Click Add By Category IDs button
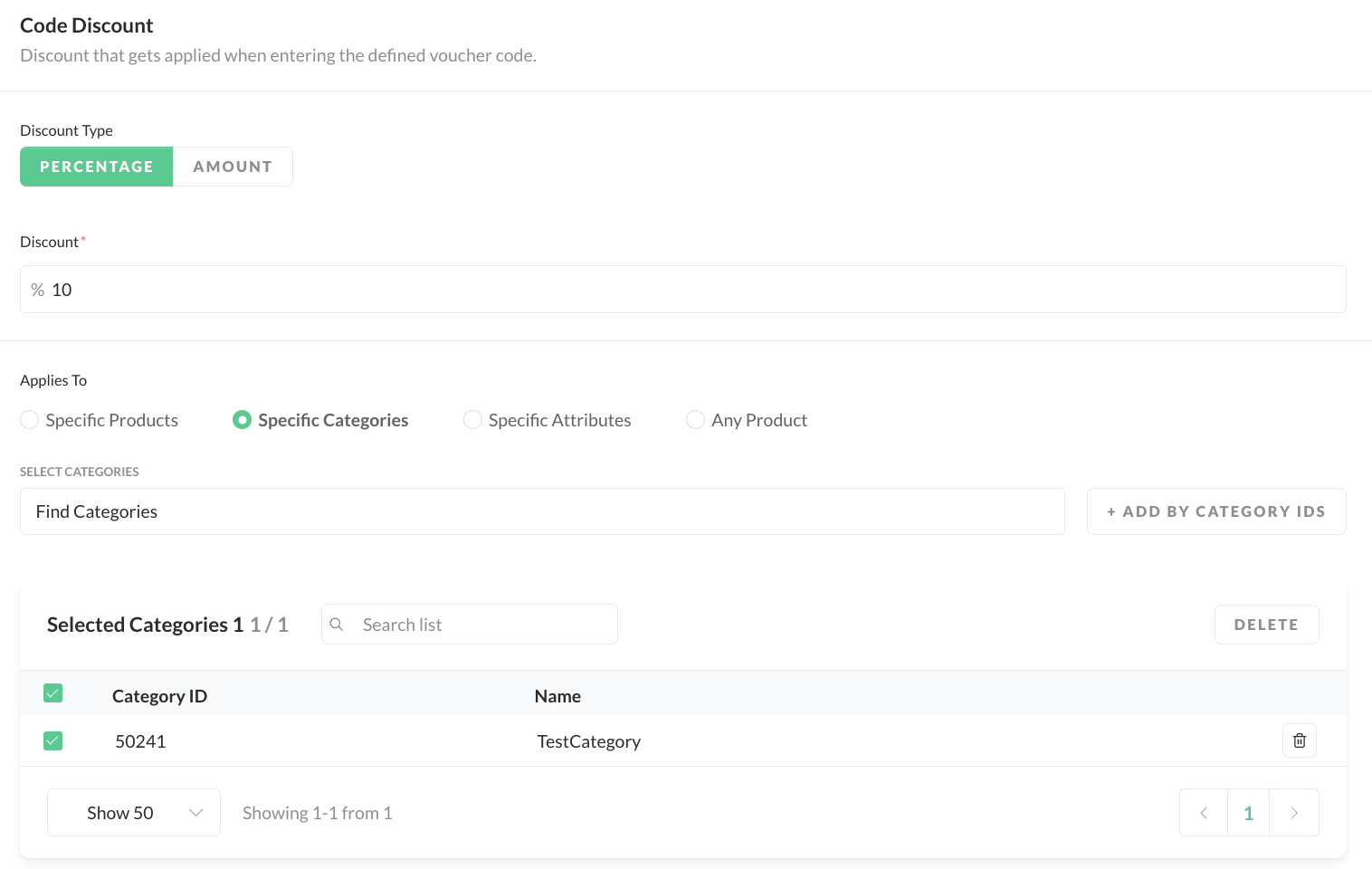The width and height of the screenshot is (1372, 869). pos(1215,511)
